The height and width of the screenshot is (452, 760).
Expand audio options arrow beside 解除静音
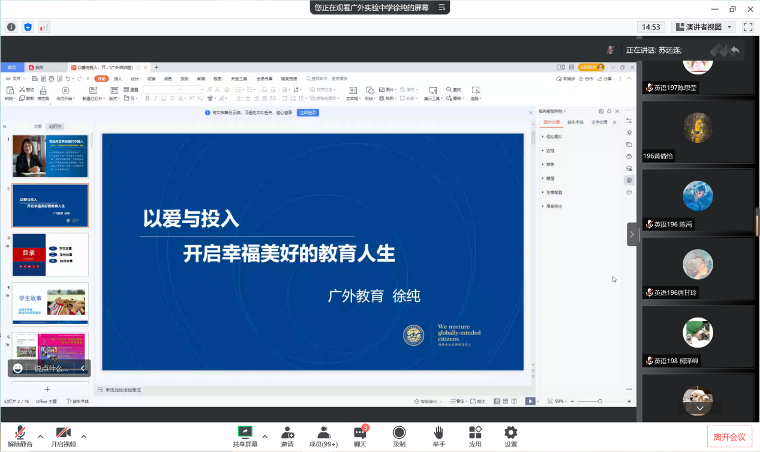(x=41, y=436)
